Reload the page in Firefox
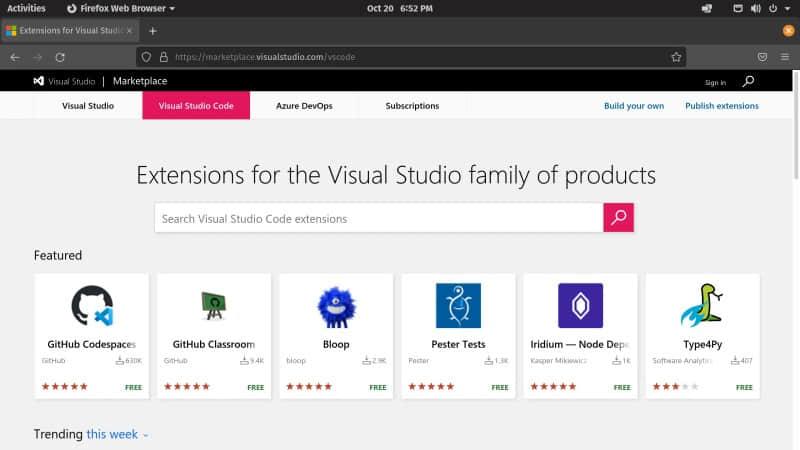Viewport: 800px width, 450px height. pyautogui.click(x=60, y=57)
